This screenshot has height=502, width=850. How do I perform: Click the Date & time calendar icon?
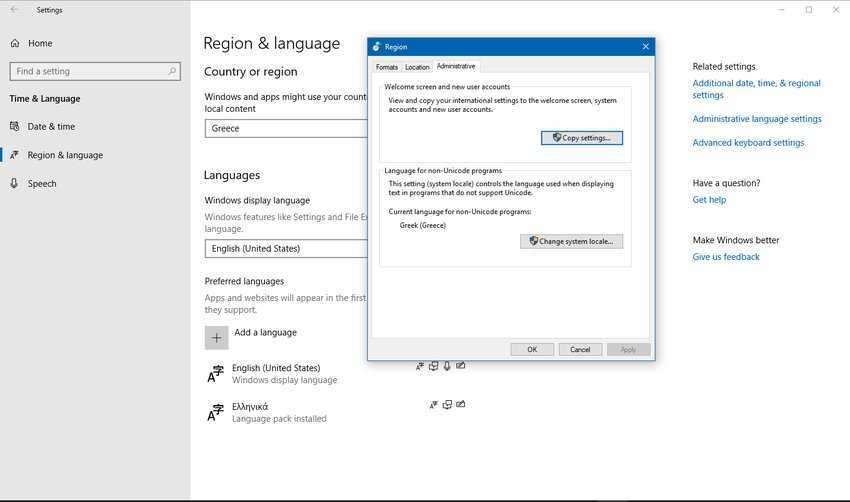point(15,126)
